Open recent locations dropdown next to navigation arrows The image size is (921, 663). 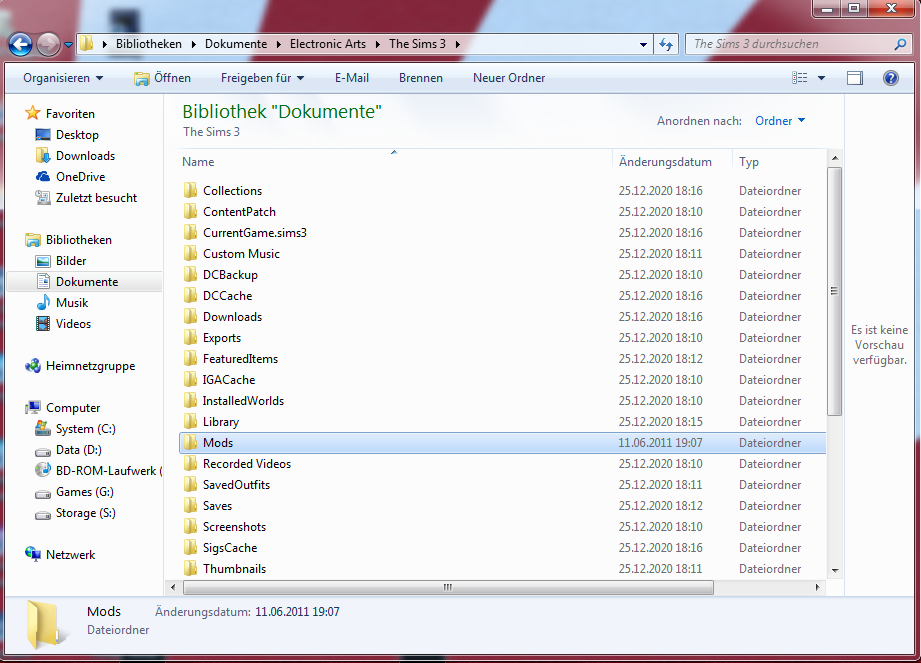coord(69,45)
